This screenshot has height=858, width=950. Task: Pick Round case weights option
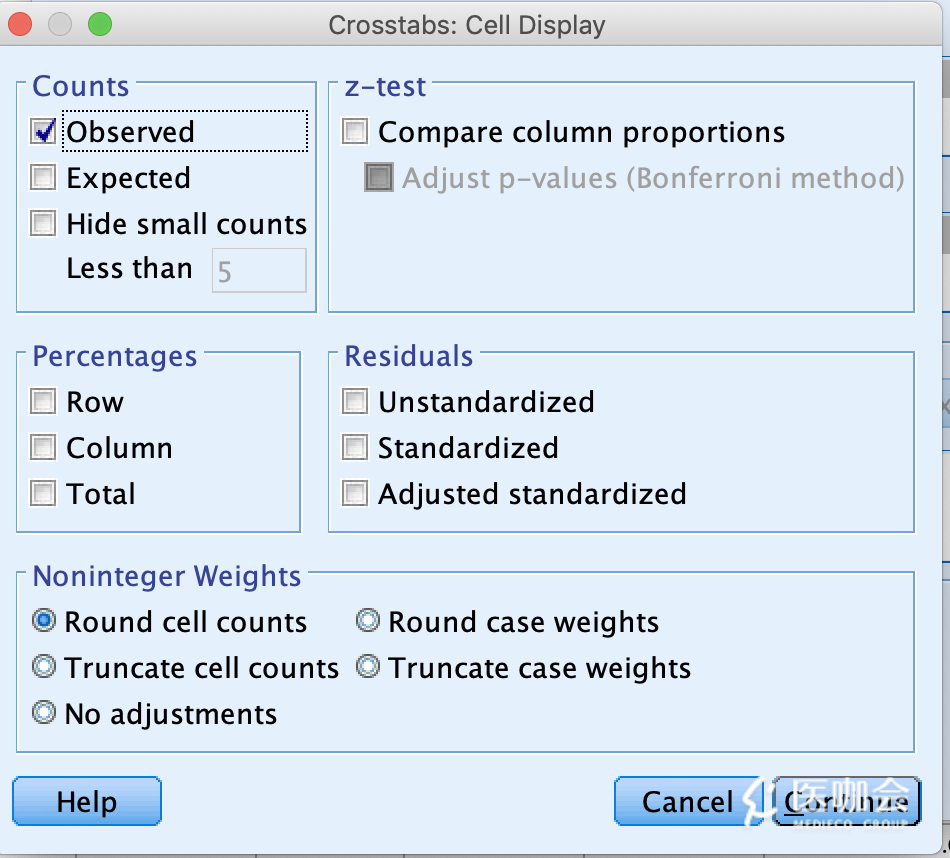point(369,622)
